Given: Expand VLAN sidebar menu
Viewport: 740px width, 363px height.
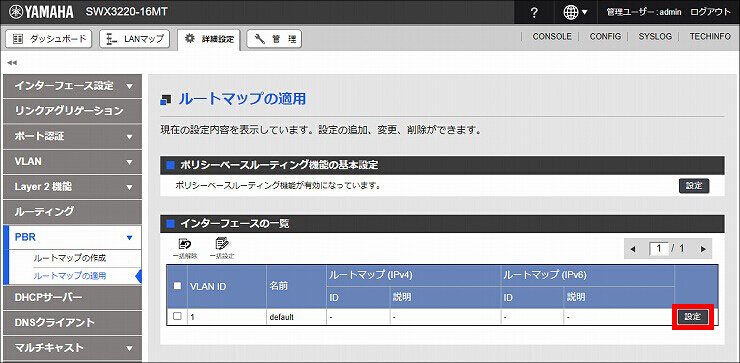Looking at the screenshot, I should coord(72,161).
